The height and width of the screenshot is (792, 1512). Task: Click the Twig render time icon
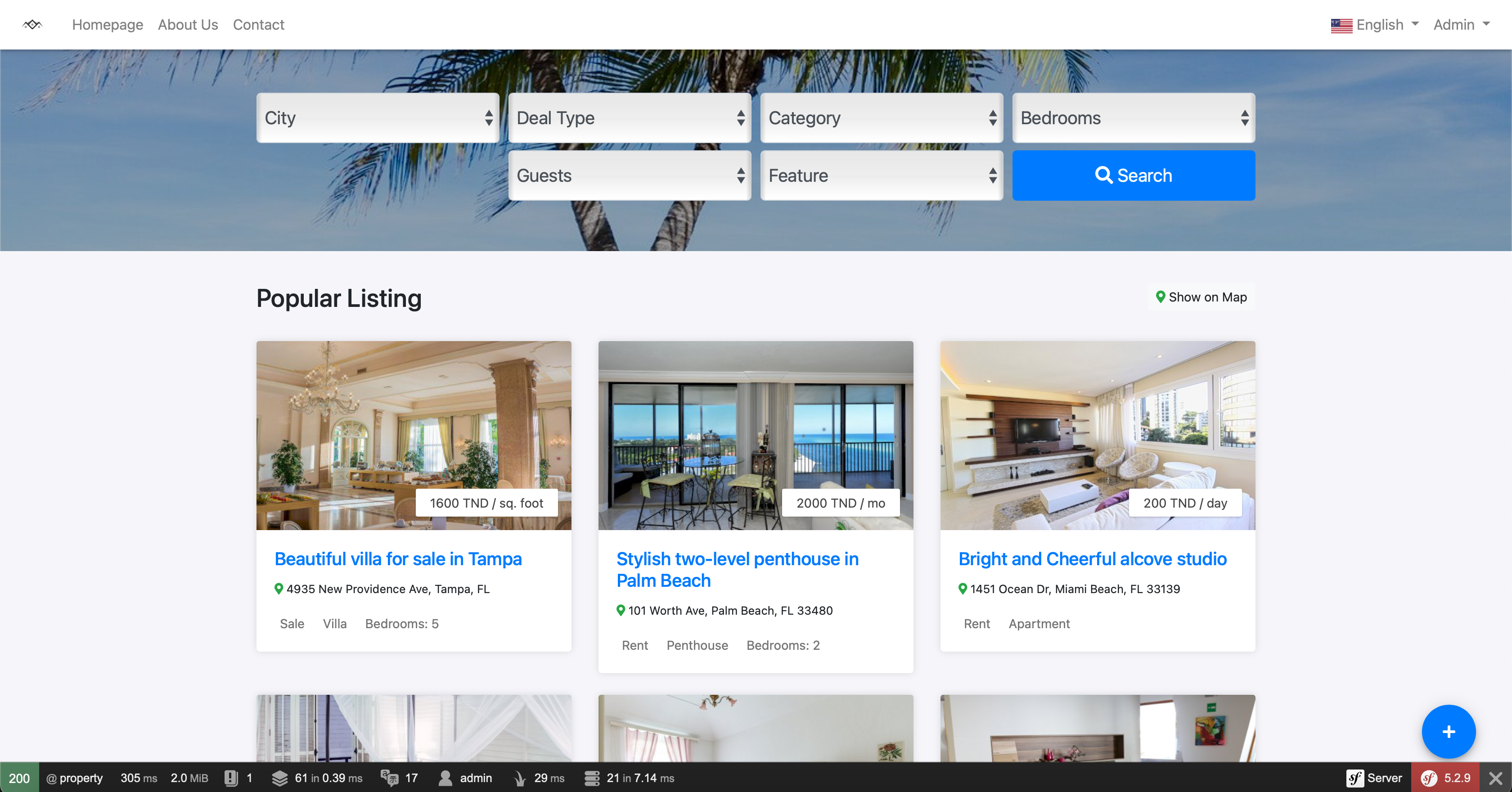[x=519, y=778]
